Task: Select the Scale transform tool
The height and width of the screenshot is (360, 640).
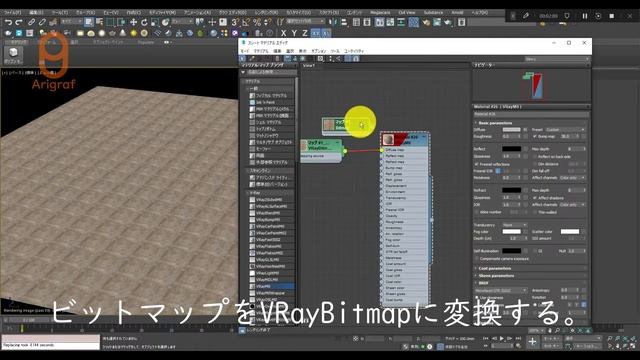Action: click(x=155, y=22)
